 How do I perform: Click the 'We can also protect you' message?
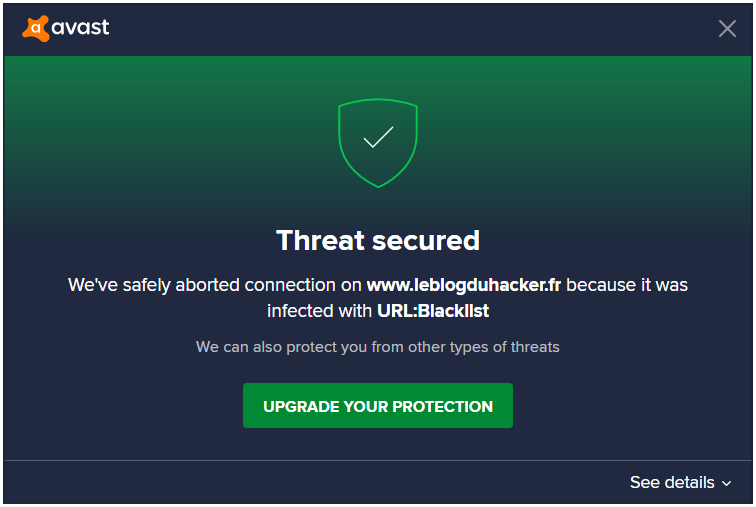click(x=378, y=347)
